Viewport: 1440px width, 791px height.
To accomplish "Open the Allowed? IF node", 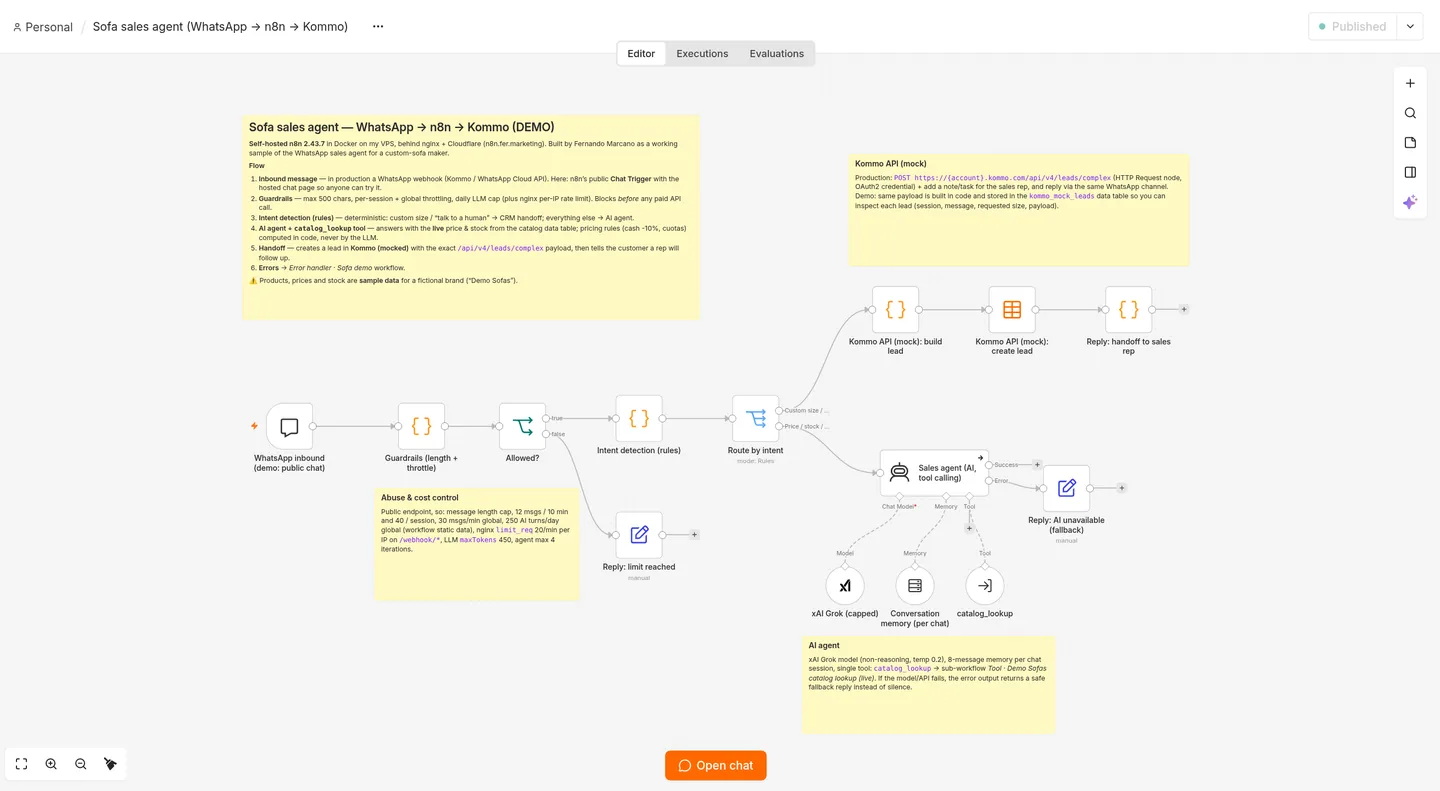I will pyautogui.click(x=522, y=427).
